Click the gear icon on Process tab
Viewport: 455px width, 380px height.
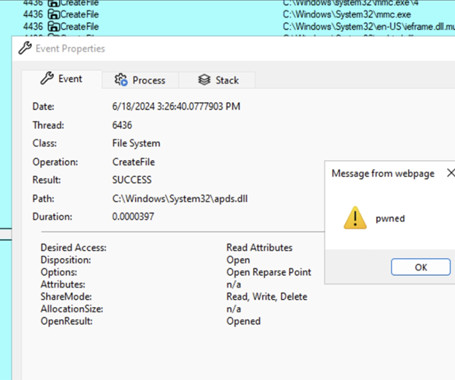(x=121, y=80)
